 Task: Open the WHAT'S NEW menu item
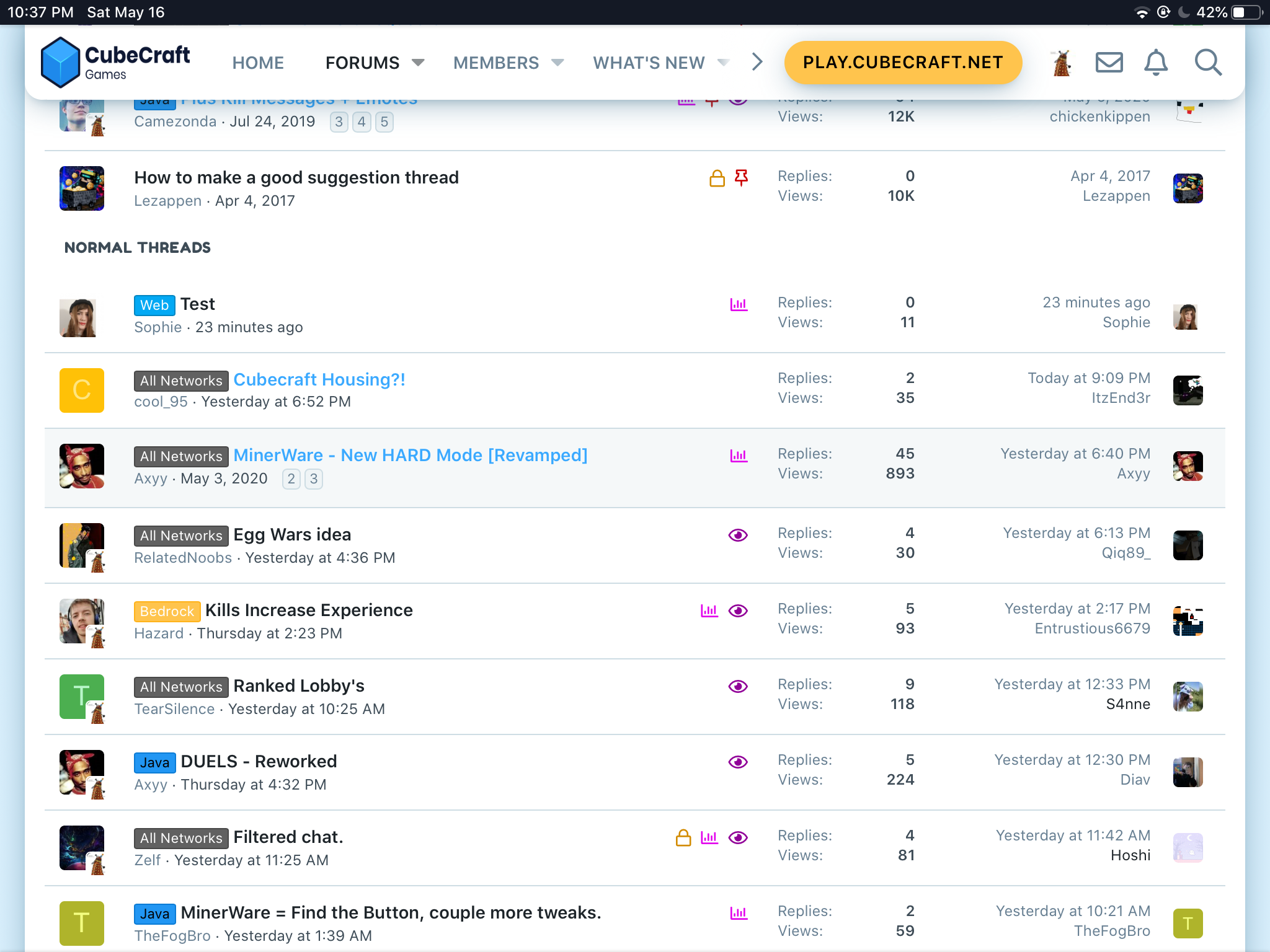pyautogui.click(x=649, y=63)
